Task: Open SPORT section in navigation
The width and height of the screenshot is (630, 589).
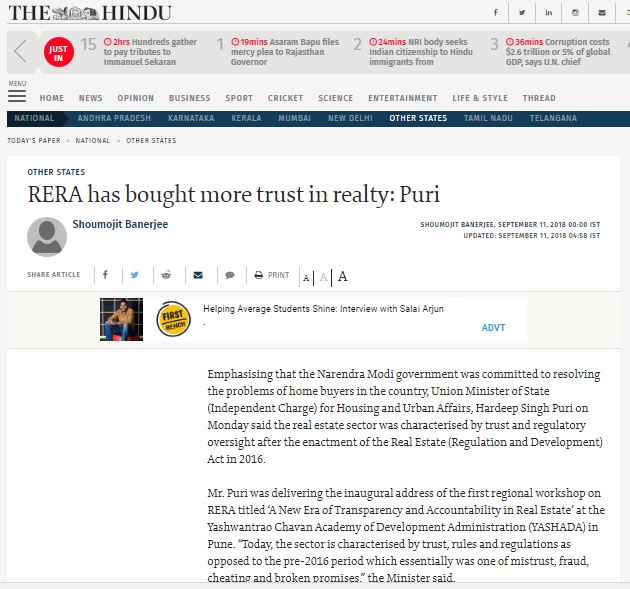Action: [239, 98]
